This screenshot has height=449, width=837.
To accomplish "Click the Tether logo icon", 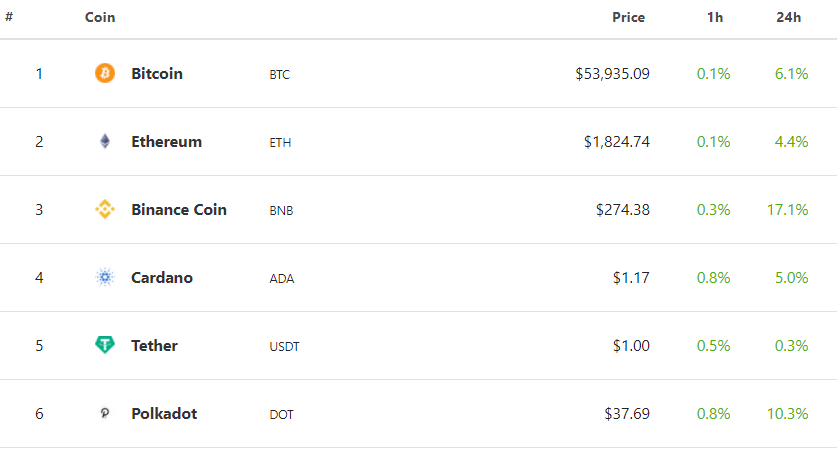I will 105,345.
